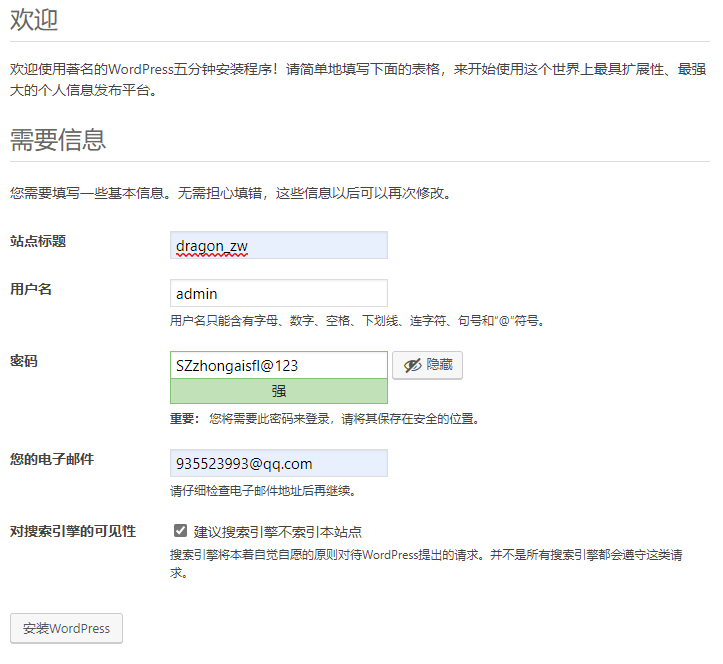This screenshot has width=723, height=664.
Task: Click the 隐藏 password hide button
Action: [x=427, y=365]
